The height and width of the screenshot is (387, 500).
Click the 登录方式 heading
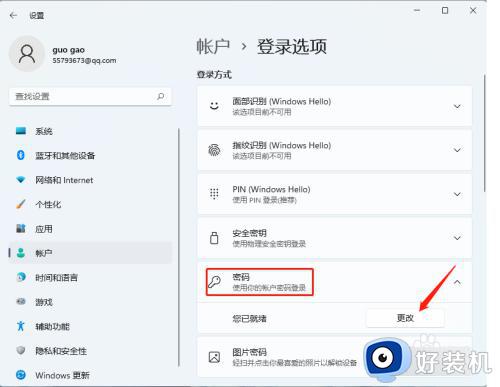(214, 75)
